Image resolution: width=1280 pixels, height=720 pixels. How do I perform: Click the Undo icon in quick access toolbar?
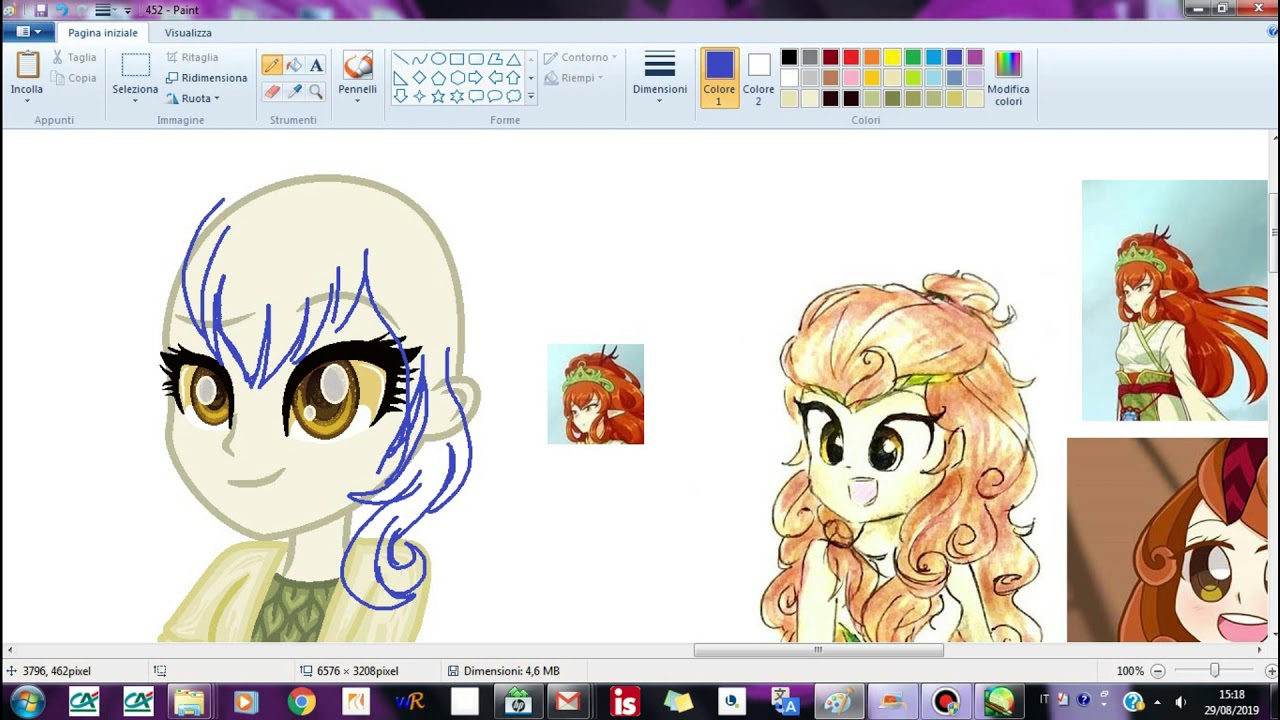pyautogui.click(x=61, y=10)
